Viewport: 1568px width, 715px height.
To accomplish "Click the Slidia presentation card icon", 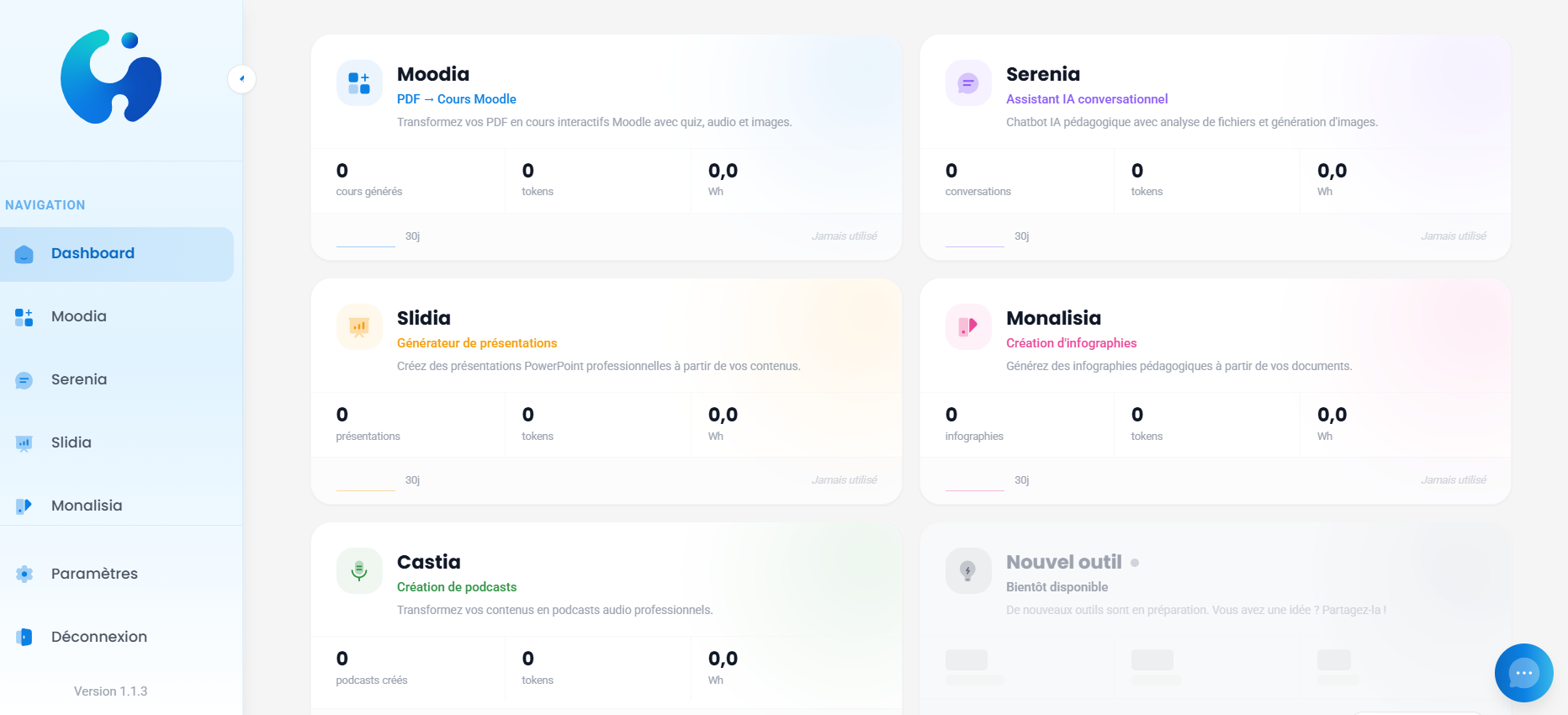I will coord(359,326).
